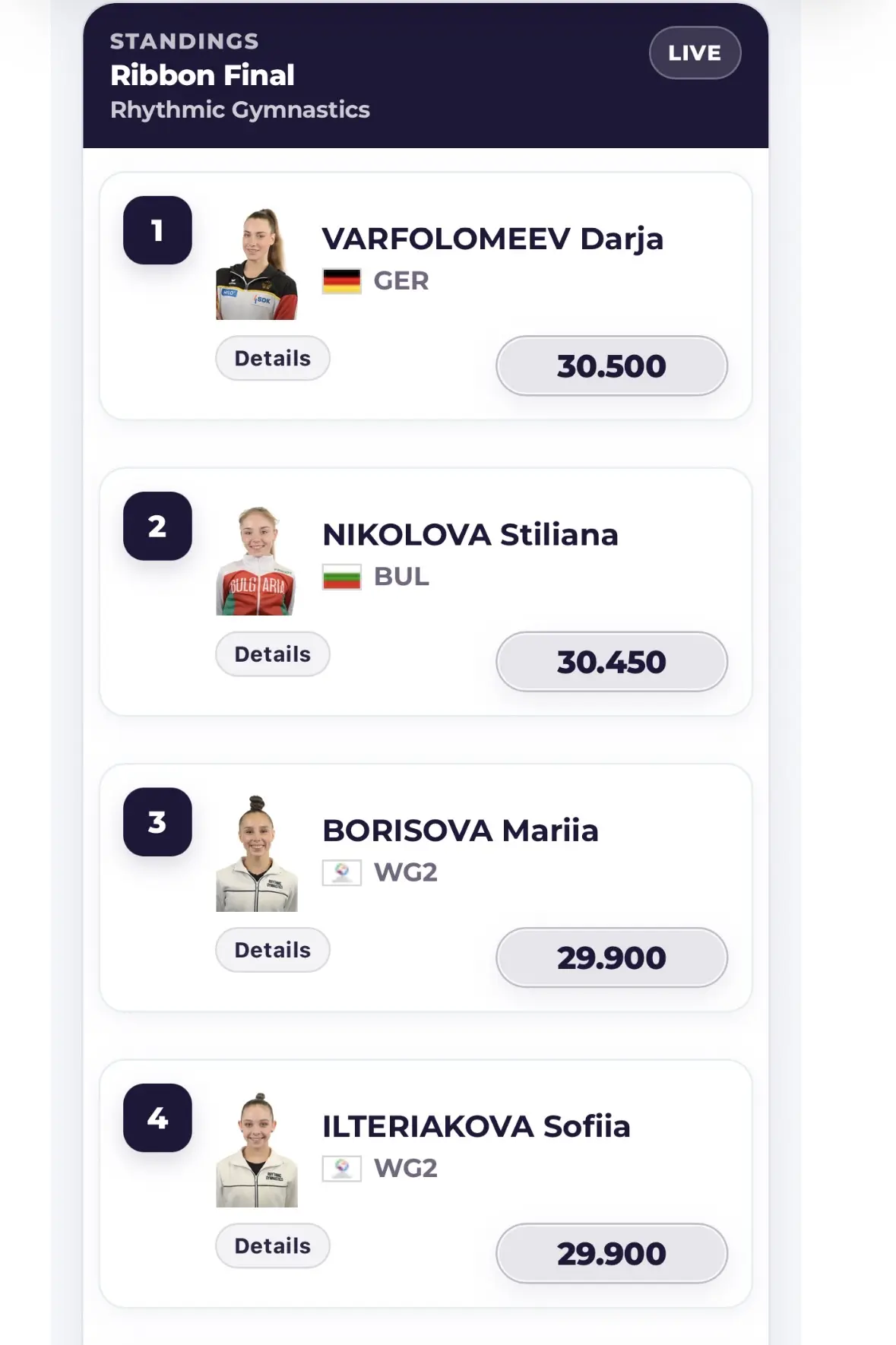Click the WG2 flag next to Ilteriakova
The width and height of the screenshot is (896, 1345).
[341, 1168]
